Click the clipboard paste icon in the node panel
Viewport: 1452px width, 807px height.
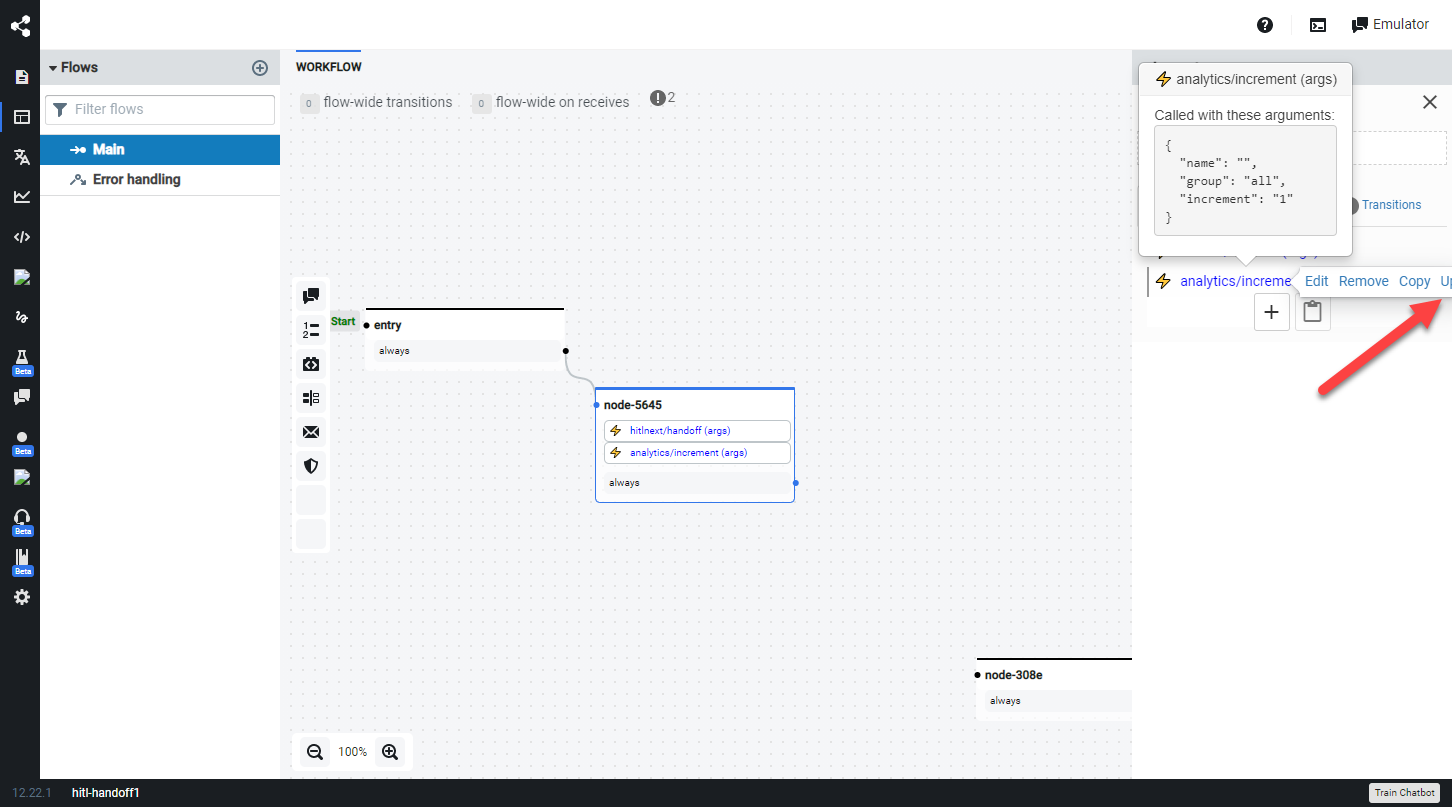tap(1312, 311)
